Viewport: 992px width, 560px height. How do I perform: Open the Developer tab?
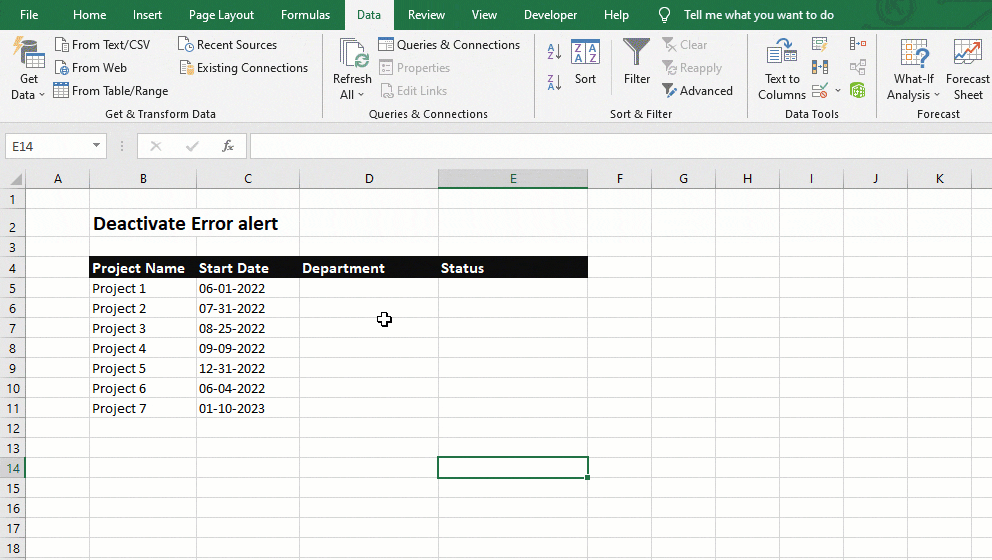point(550,15)
